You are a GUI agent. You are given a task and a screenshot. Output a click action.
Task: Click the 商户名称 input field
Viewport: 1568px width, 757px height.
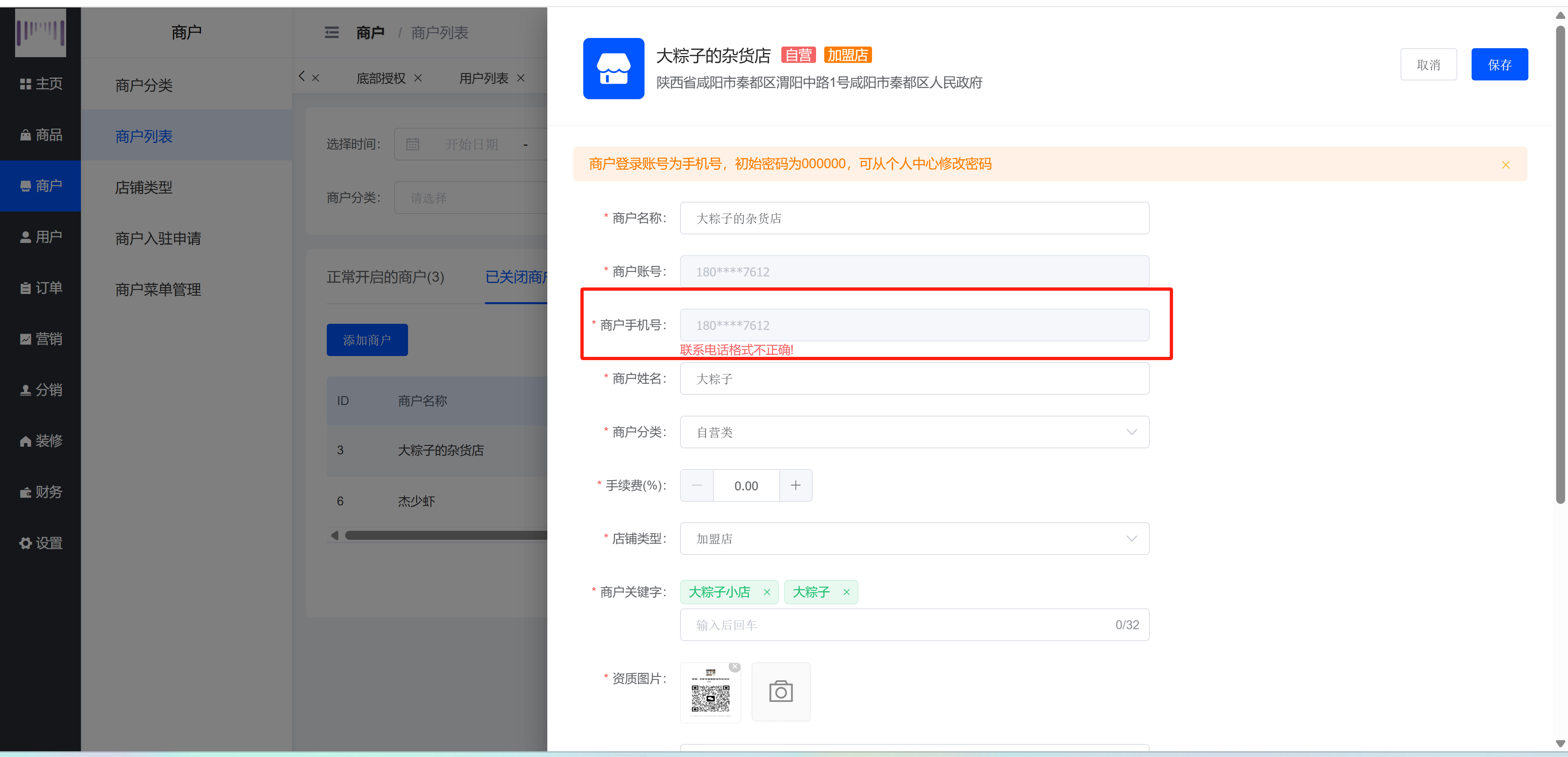click(915, 218)
